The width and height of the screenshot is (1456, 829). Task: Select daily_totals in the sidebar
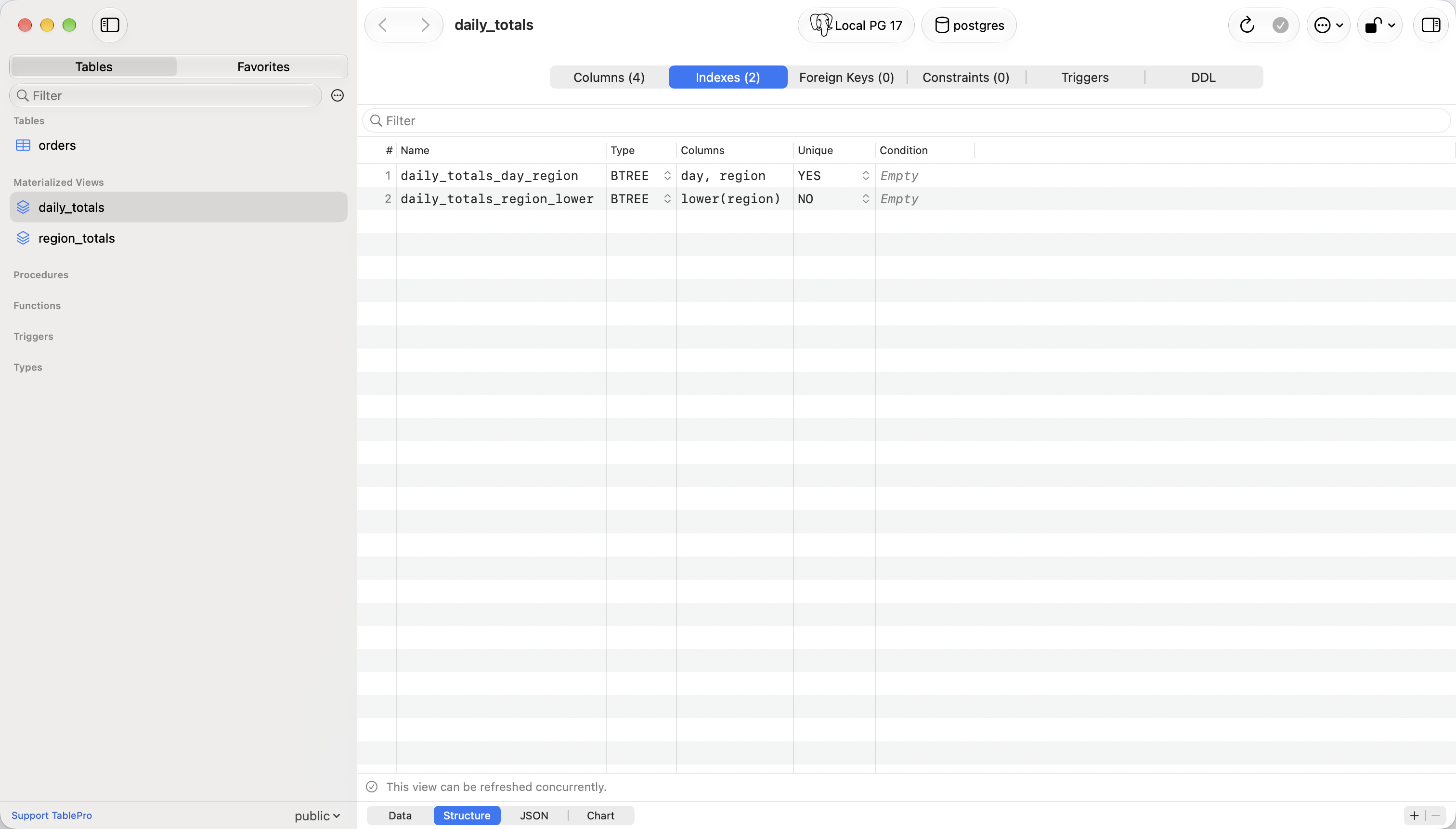point(178,207)
